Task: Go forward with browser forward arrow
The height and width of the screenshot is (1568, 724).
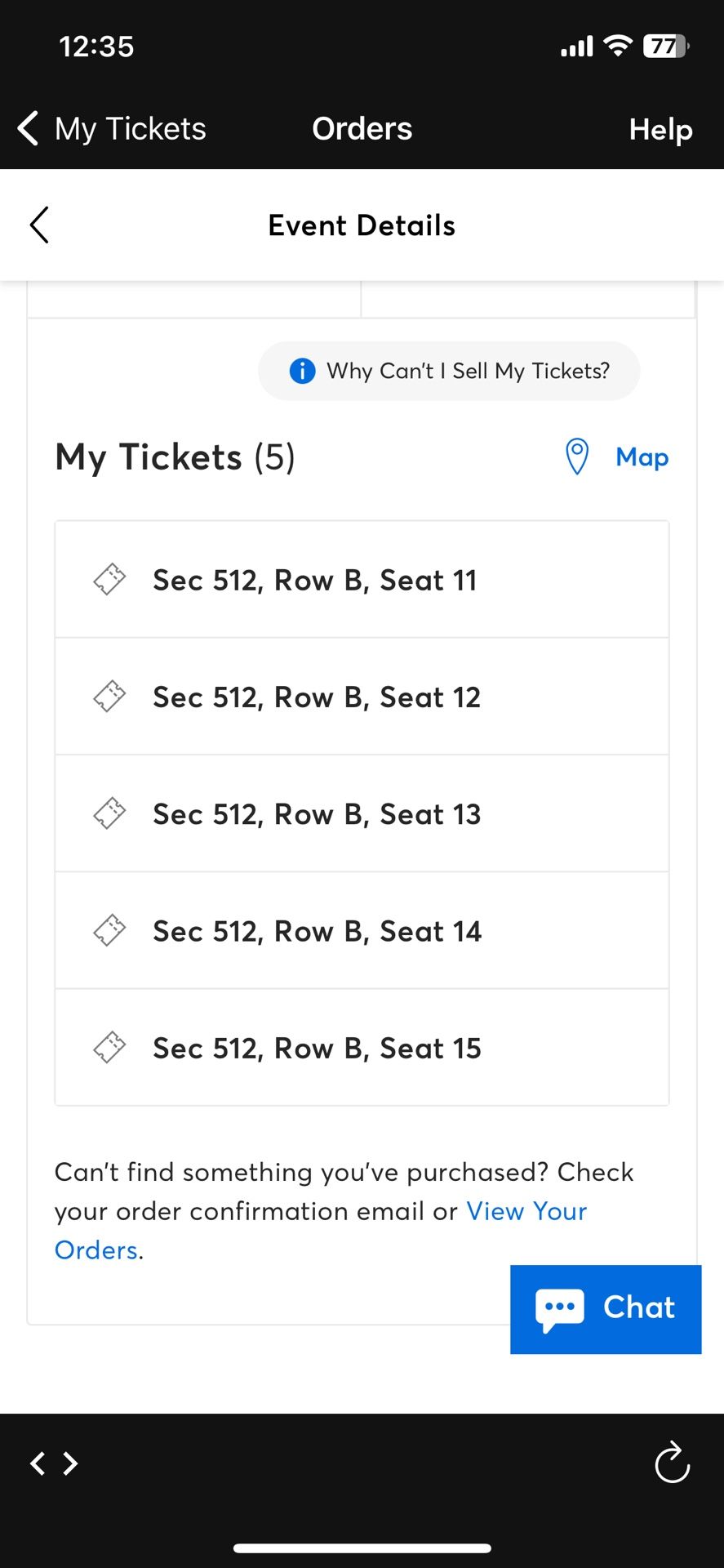Action: coord(71,1463)
